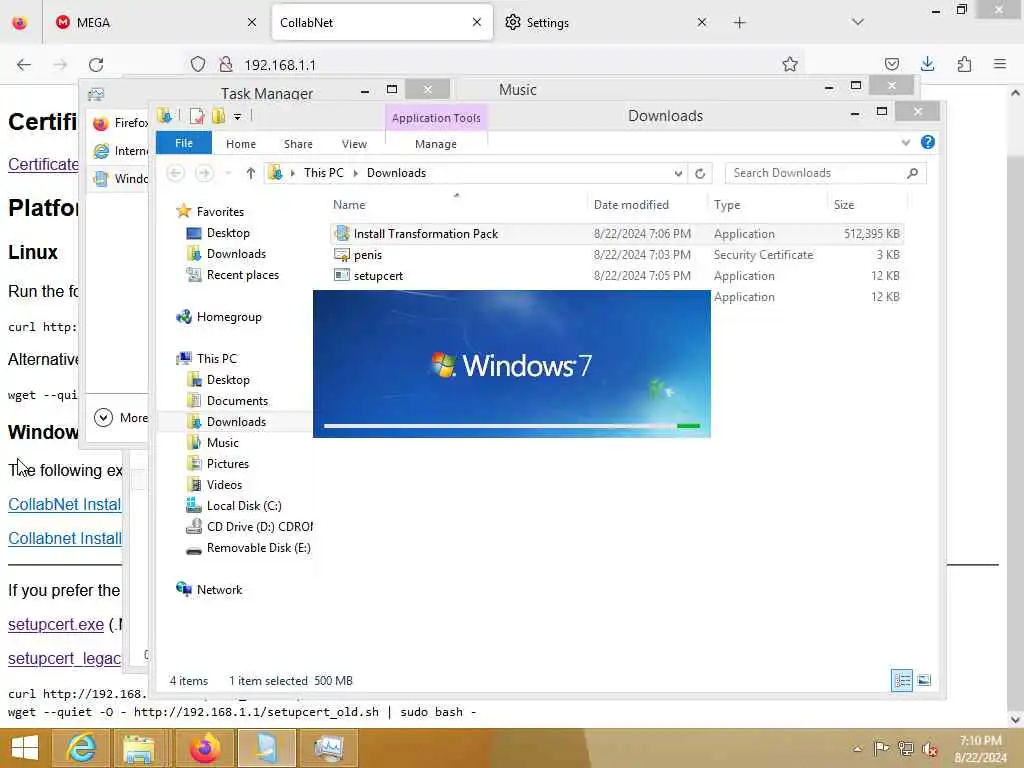Select Local Disk (C:) in navigation pane
Viewport: 1024px width, 768px height.
[x=244, y=505]
